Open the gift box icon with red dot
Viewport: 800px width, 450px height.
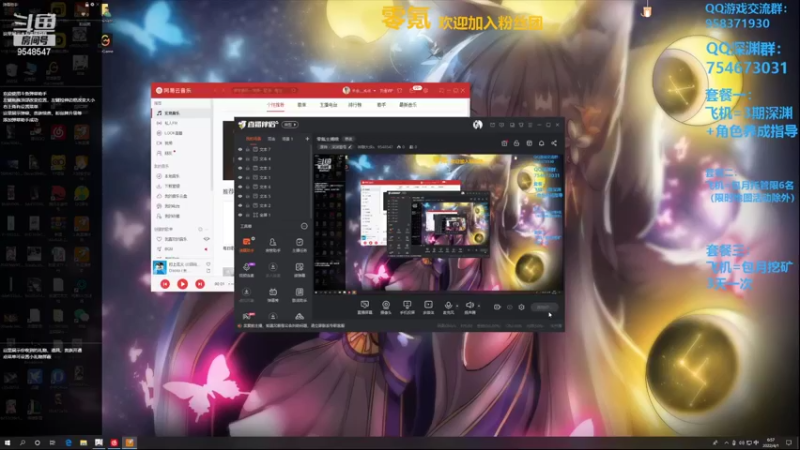point(504,143)
